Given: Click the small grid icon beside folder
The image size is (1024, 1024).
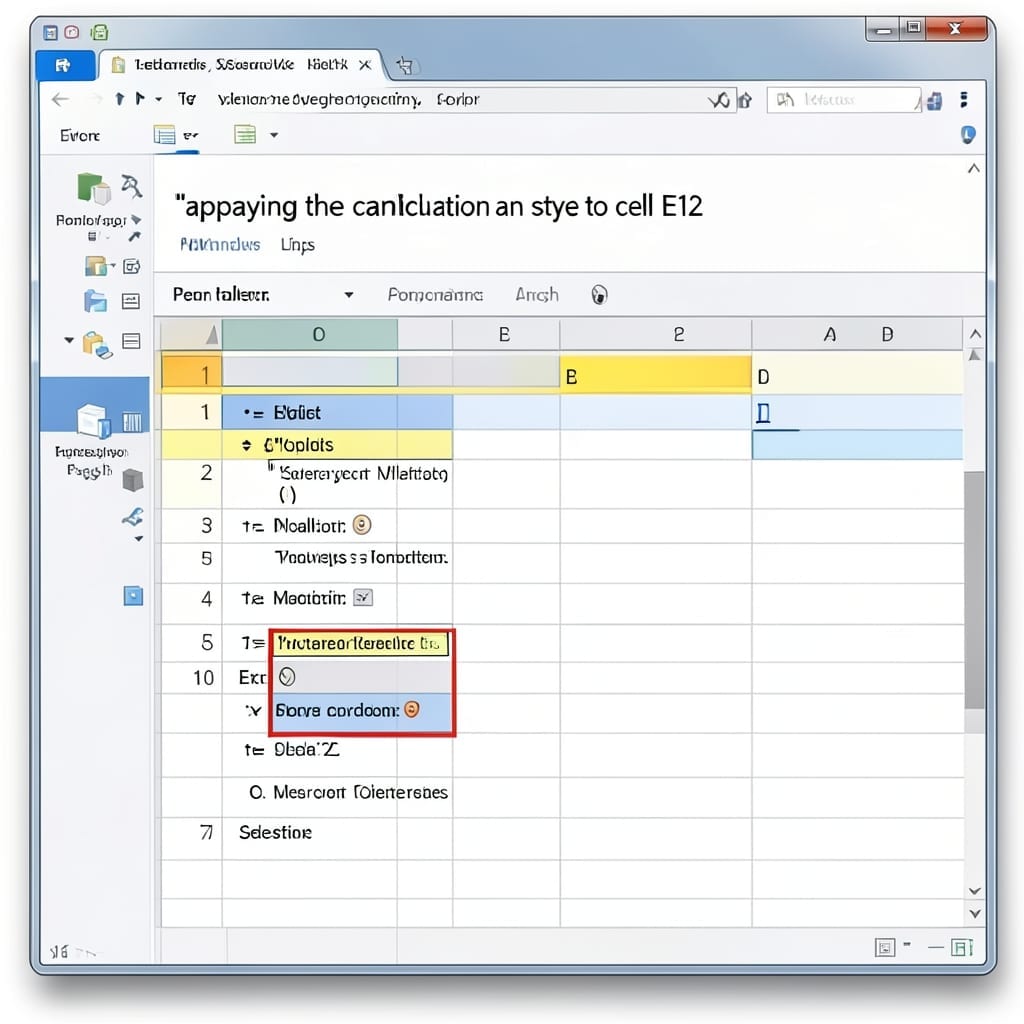Looking at the screenshot, I should pyautogui.click(x=131, y=266).
